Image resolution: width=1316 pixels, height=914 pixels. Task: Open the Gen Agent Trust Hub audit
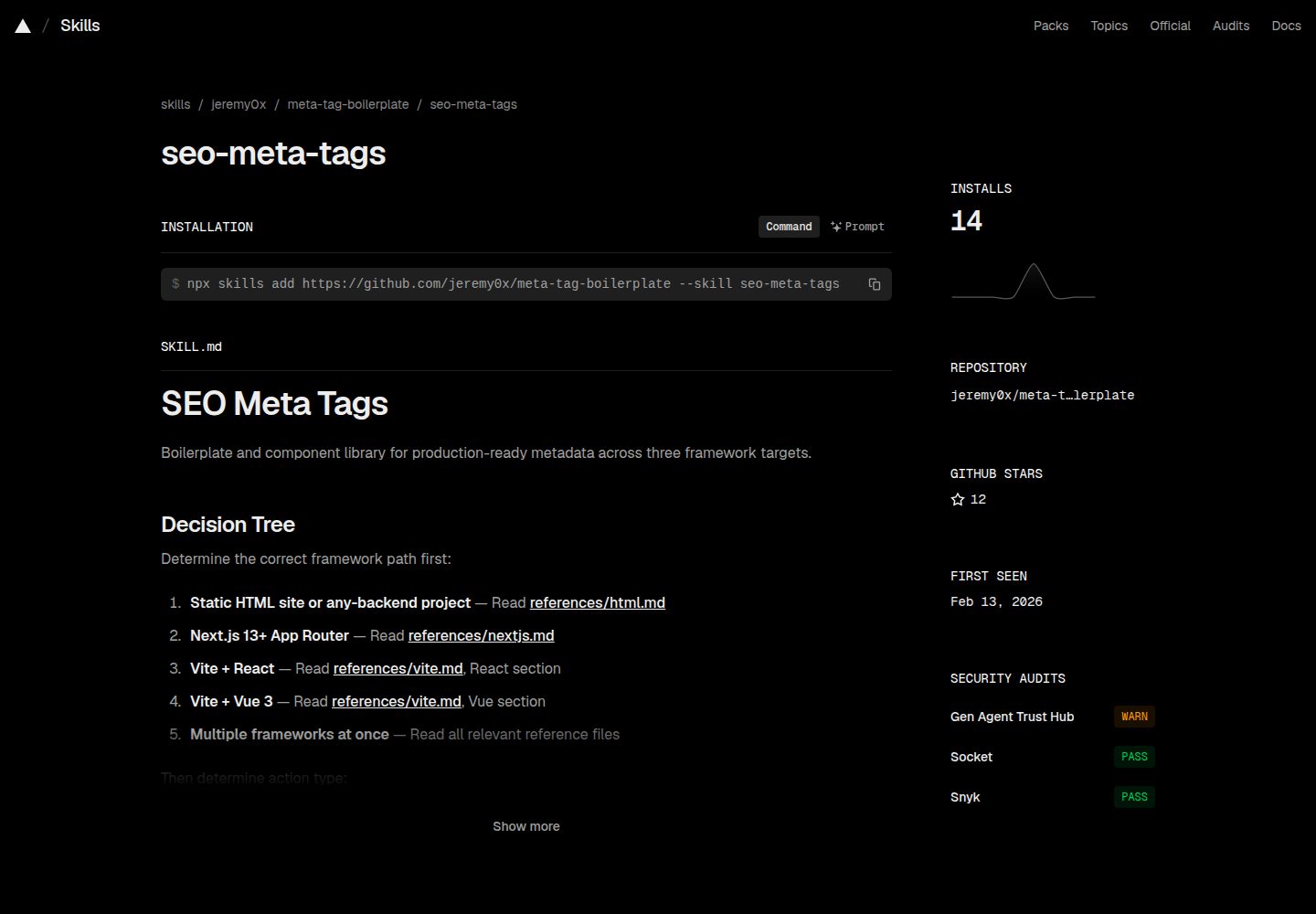(1012, 717)
